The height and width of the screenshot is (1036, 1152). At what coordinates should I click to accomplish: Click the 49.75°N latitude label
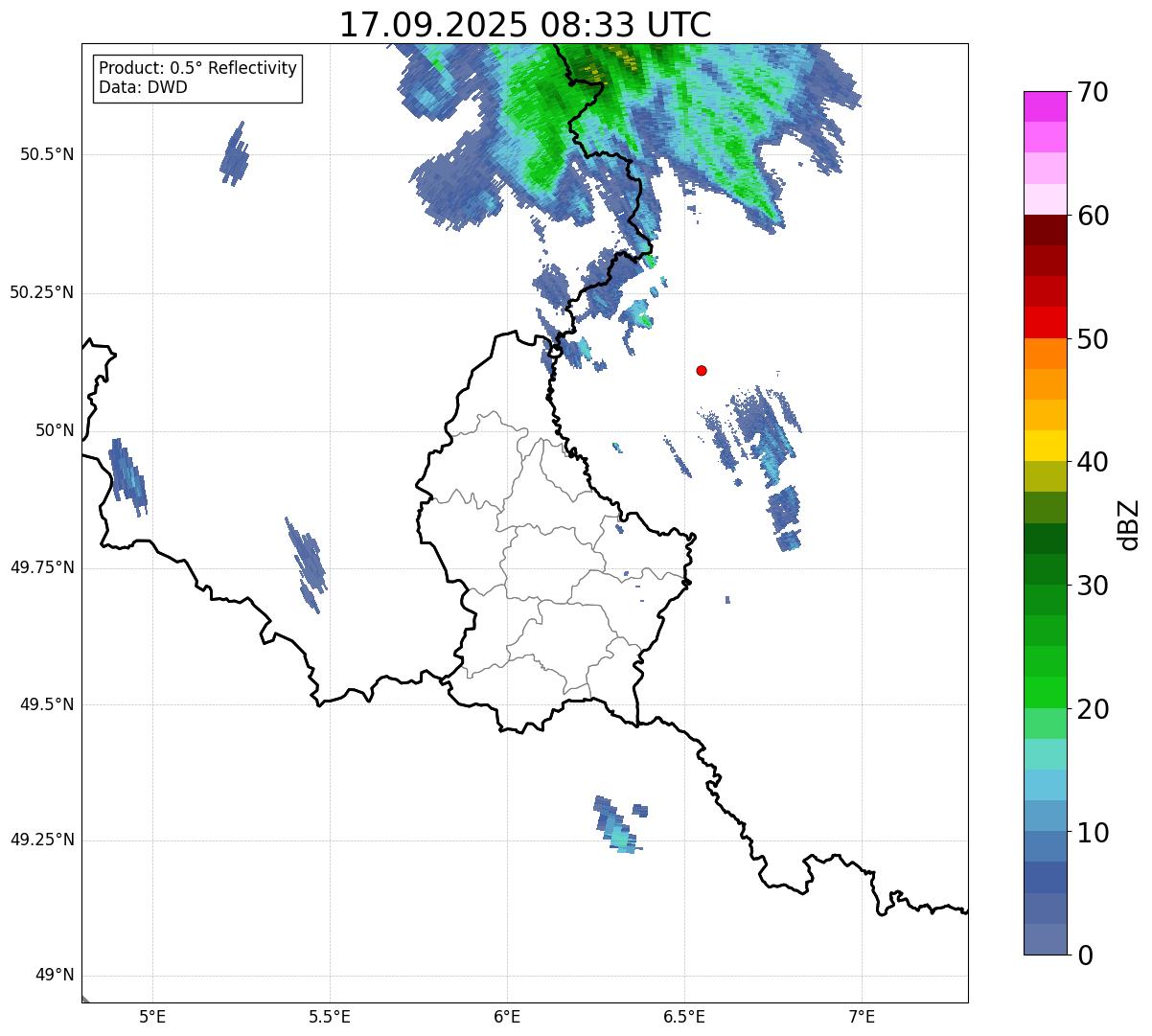pos(42,567)
